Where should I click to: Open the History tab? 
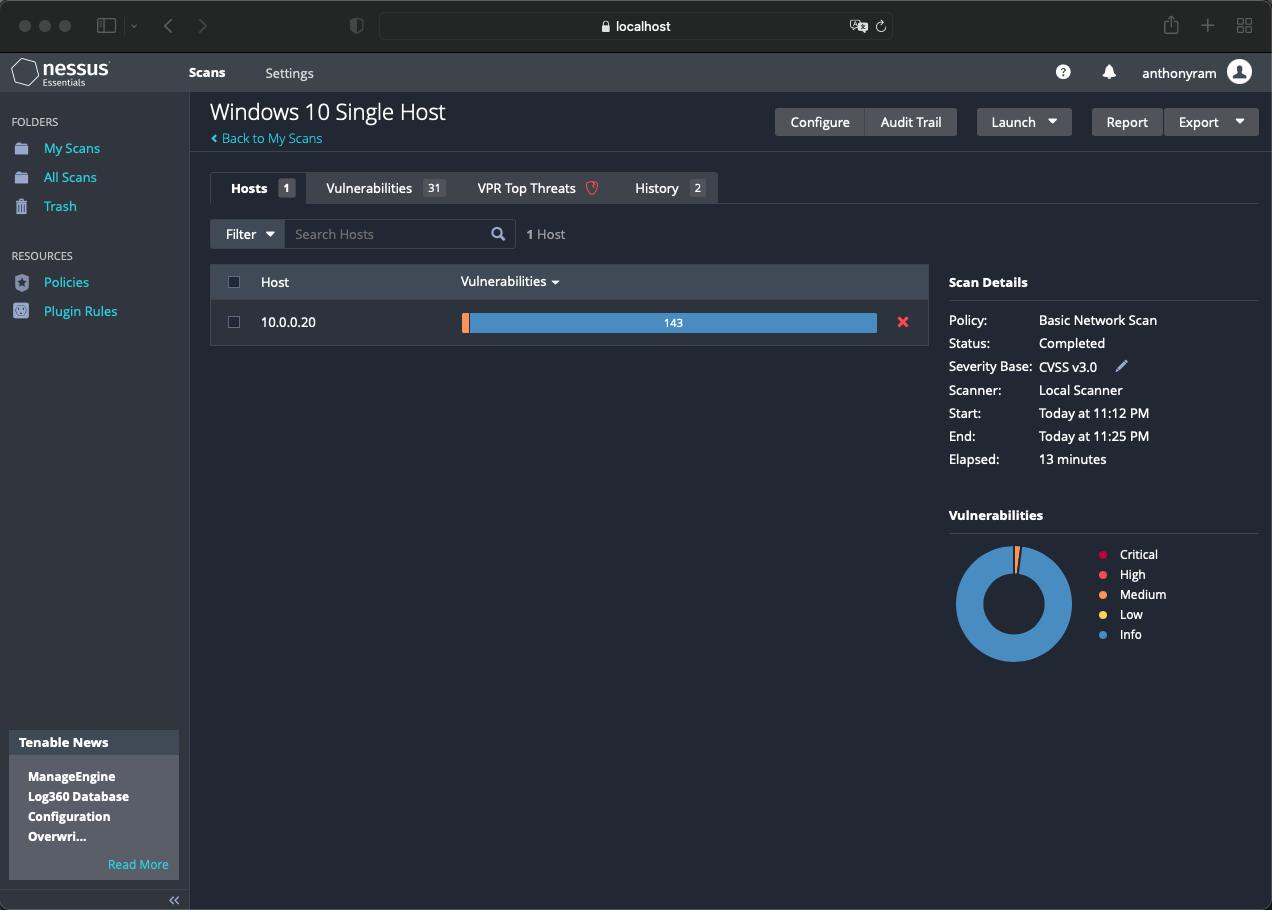coord(668,188)
